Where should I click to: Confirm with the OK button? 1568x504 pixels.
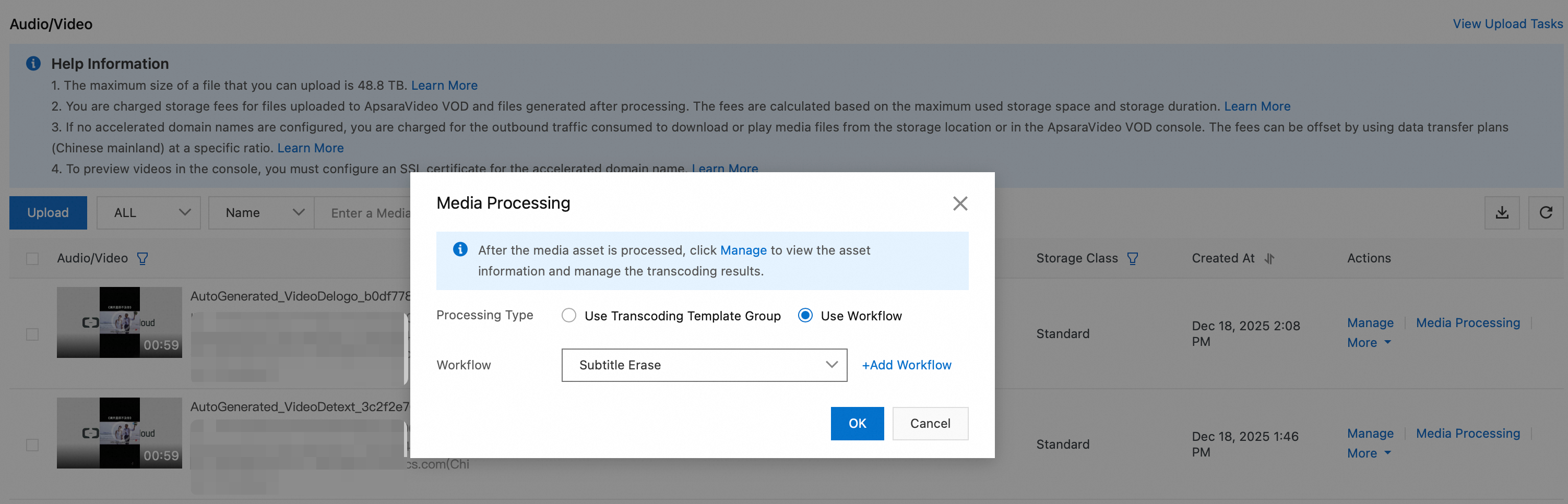857,424
